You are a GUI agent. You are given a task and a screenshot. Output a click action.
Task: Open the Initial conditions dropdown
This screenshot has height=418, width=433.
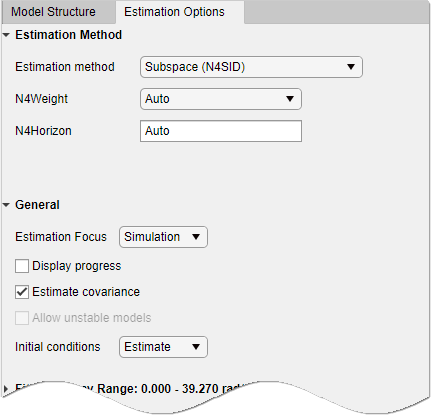163,347
